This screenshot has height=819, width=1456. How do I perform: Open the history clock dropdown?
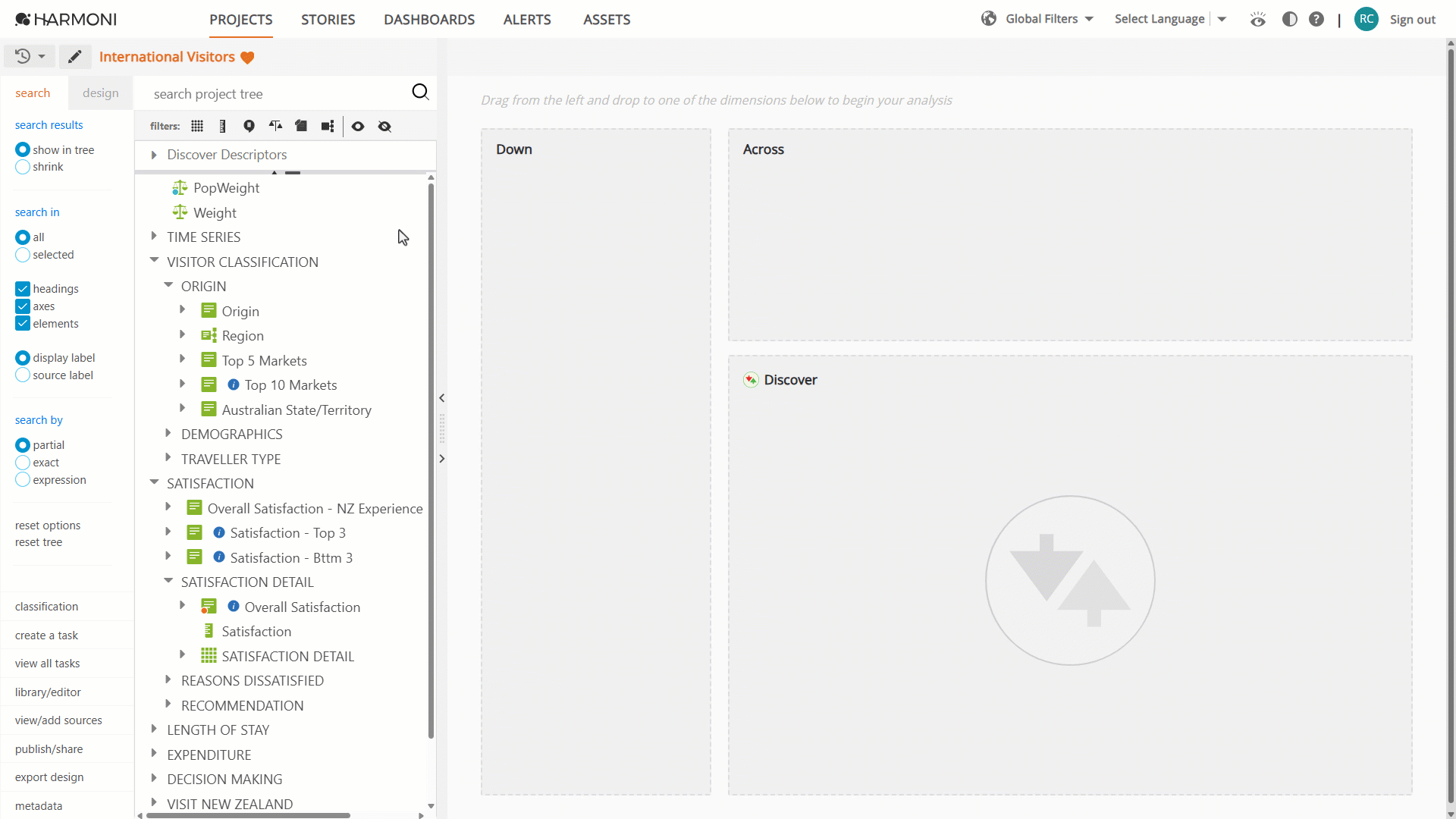pos(30,56)
